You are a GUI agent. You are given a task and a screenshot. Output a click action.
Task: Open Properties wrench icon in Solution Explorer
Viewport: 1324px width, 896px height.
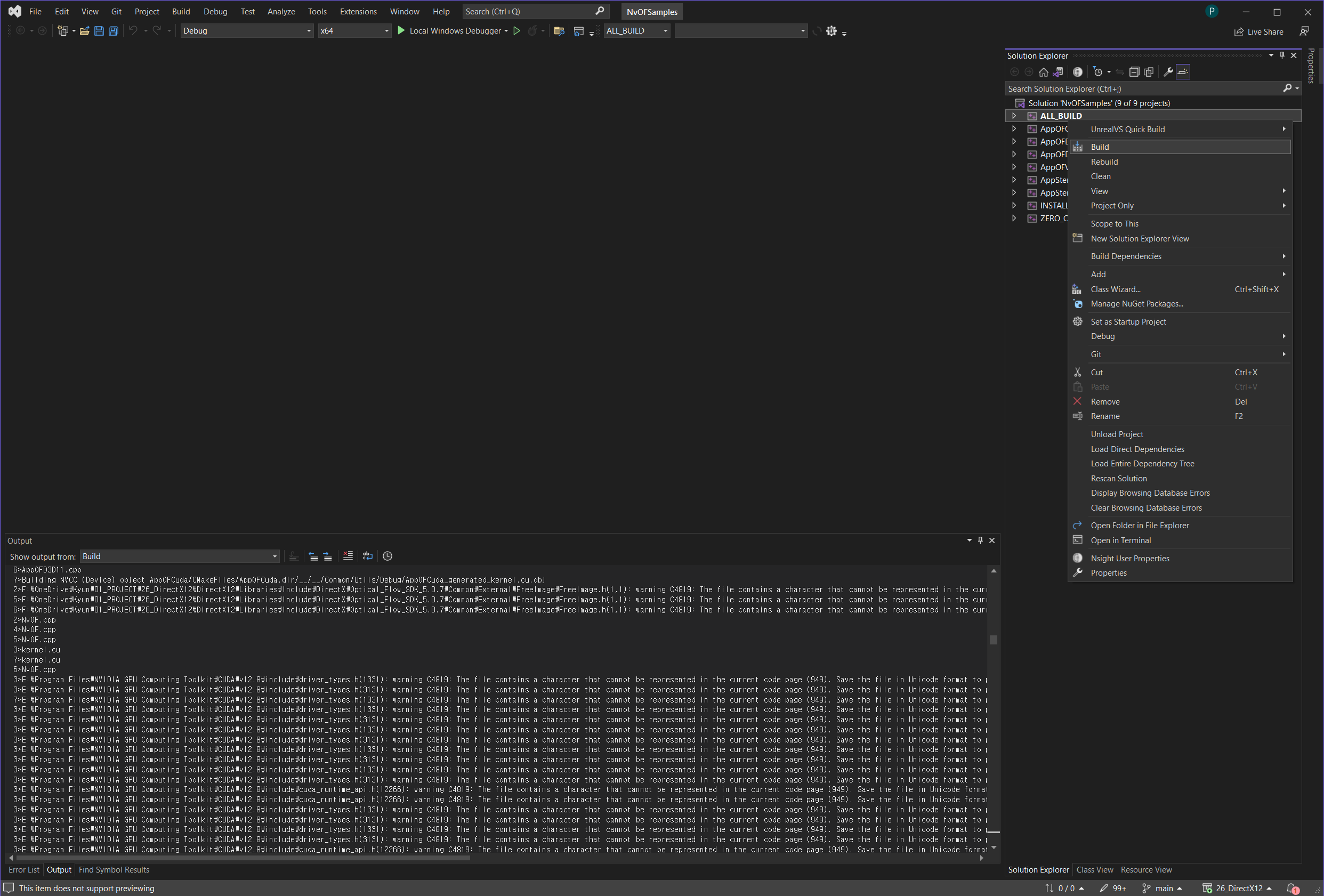click(1167, 72)
